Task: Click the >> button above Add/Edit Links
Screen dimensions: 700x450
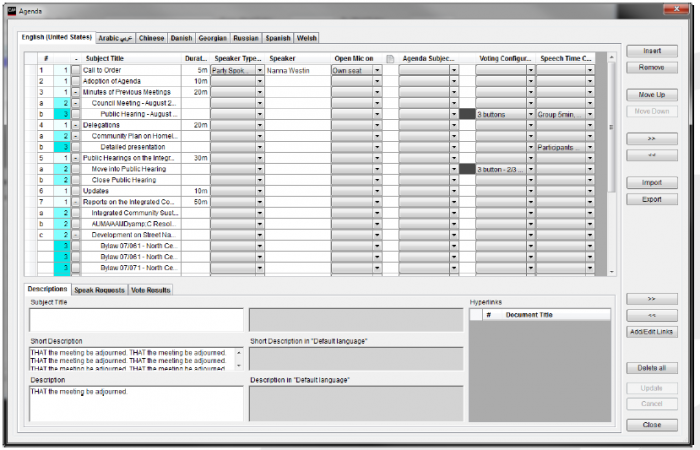Action: (651, 299)
